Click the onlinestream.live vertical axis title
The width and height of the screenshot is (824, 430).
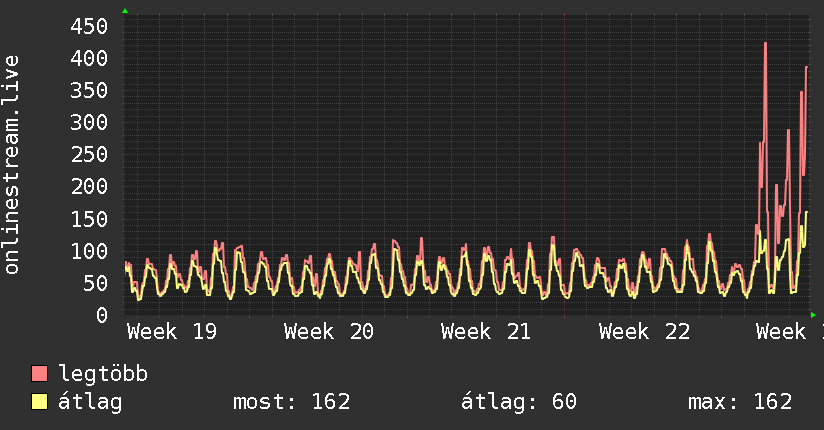[12, 165]
